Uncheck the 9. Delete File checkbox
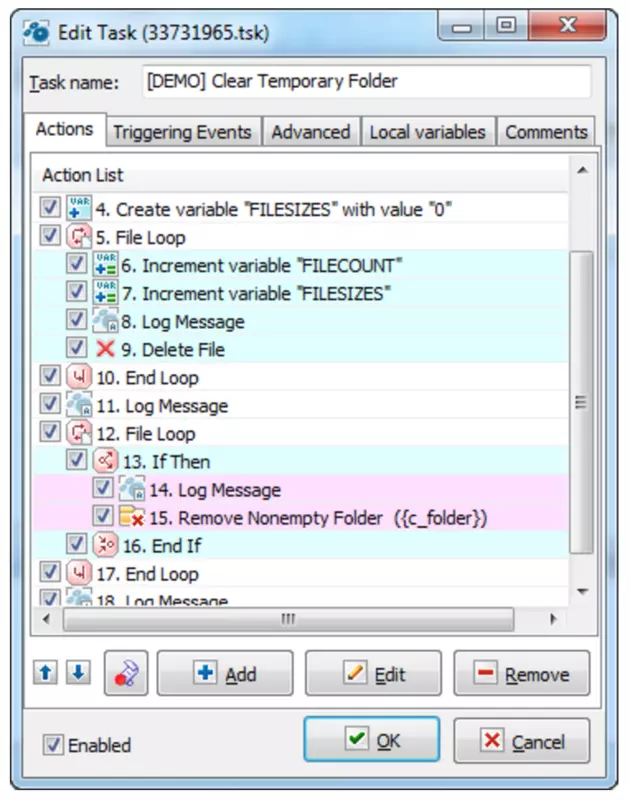This screenshot has width=630, height=800. (x=77, y=348)
